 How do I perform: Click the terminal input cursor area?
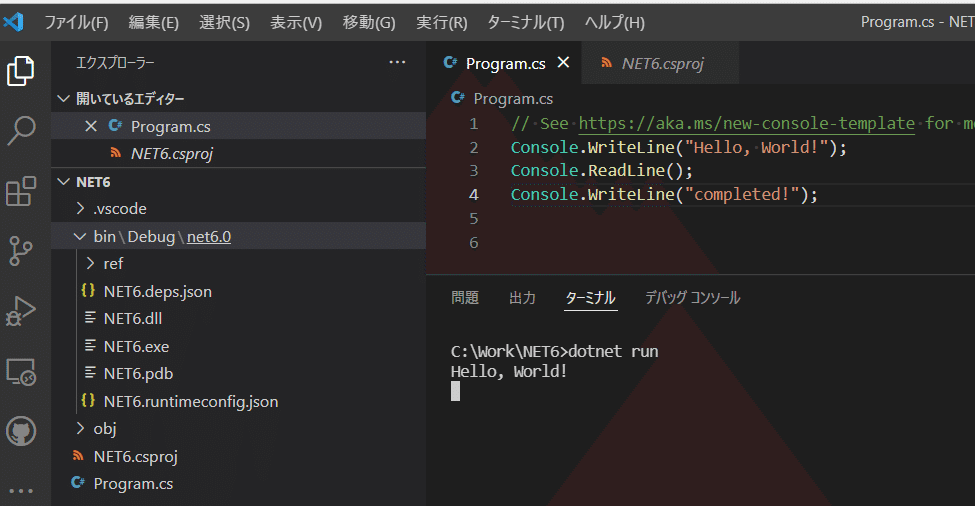[455, 391]
